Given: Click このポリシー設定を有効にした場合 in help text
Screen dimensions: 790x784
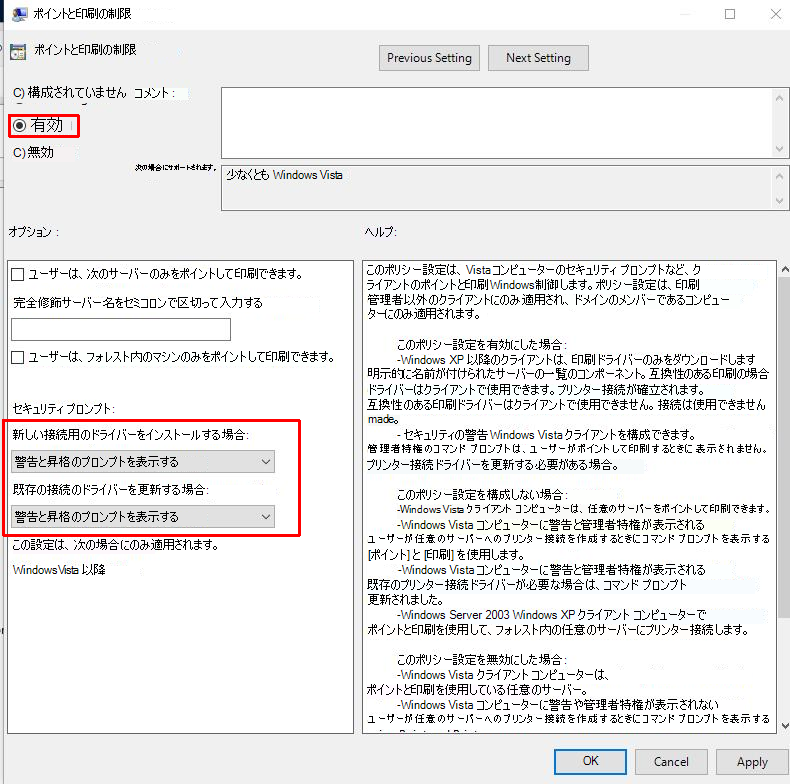Looking at the screenshot, I should pyautogui.click(x=482, y=345).
